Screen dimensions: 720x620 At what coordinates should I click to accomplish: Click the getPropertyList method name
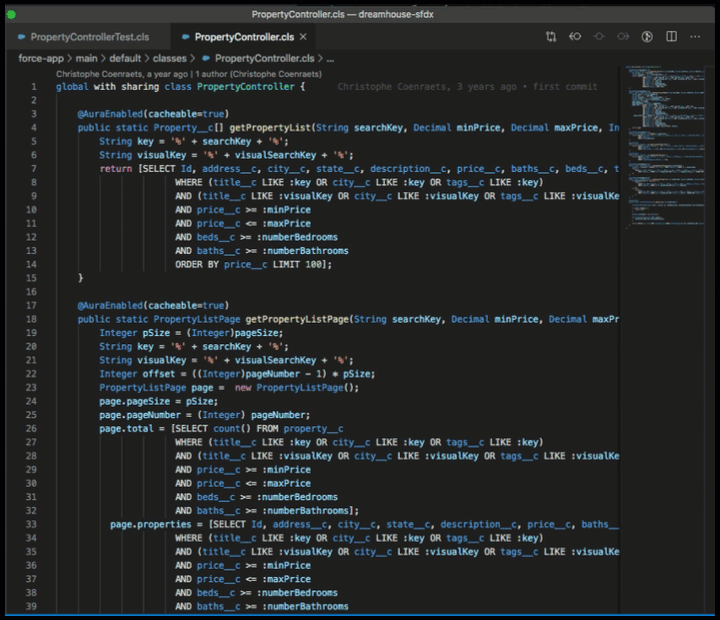point(270,128)
